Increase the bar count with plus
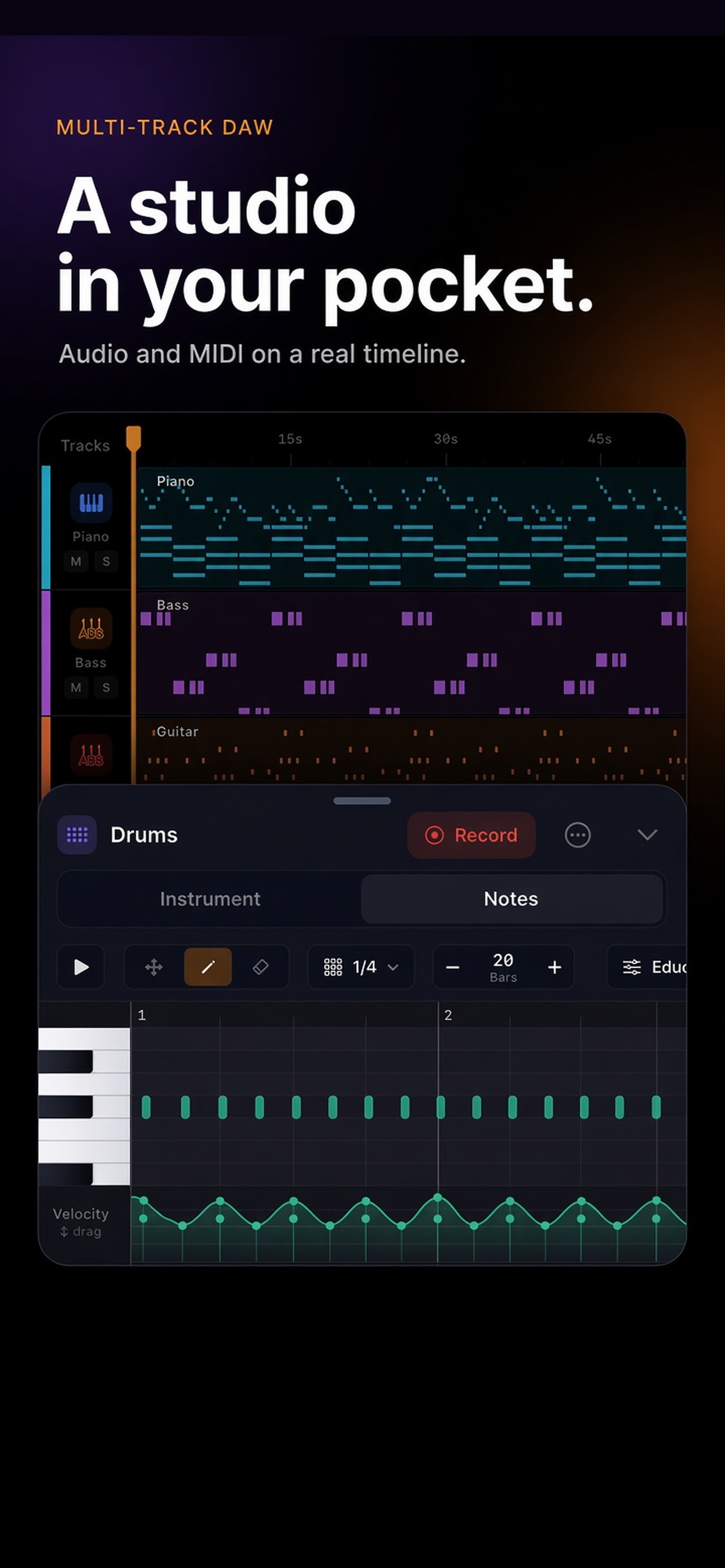Viewport: 725px width, 1568px height. (554, 967)
